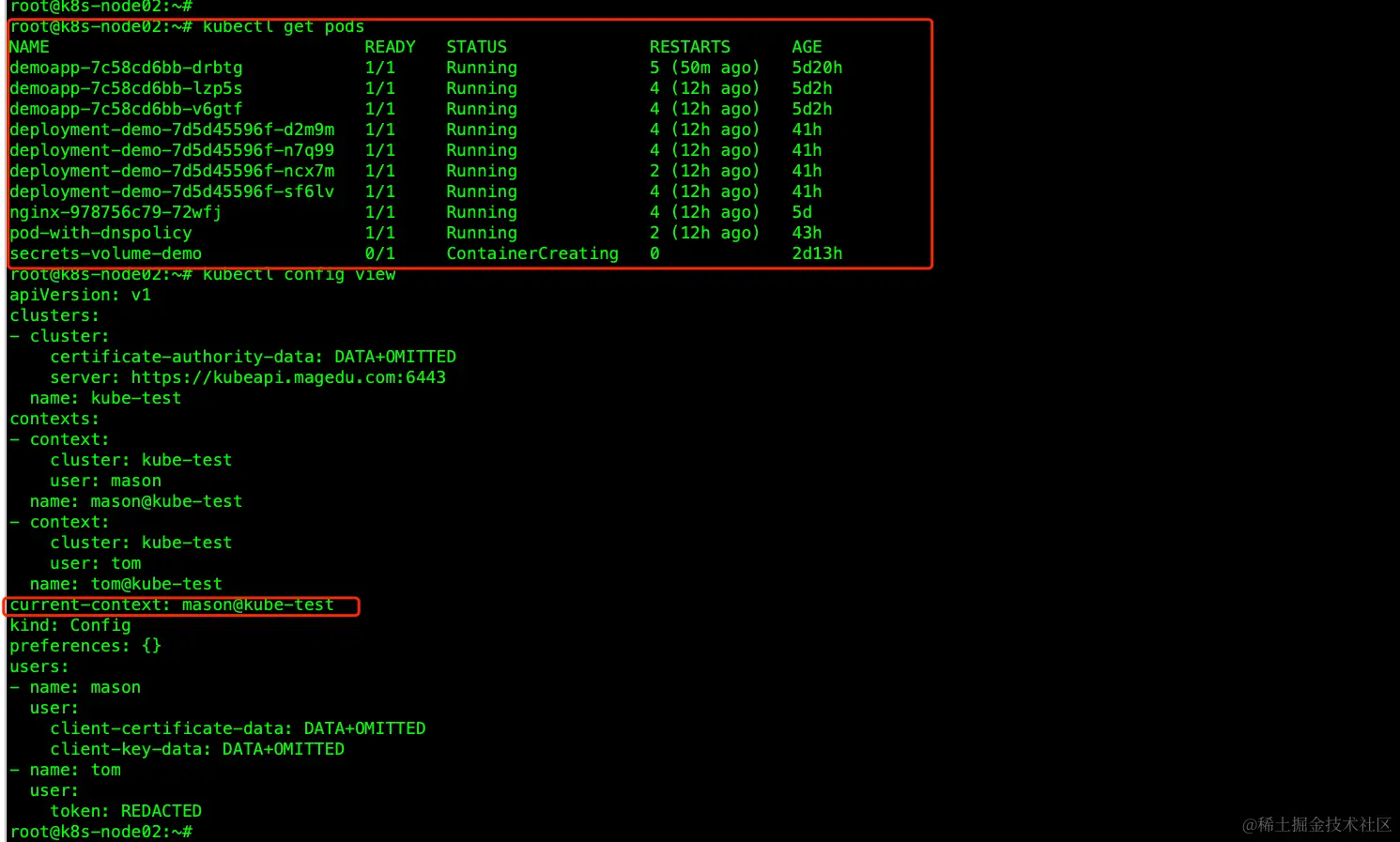Image resolution: width=1400 pixels, height=842 pixels.
Task: Click age value 43h
Action: pos(807,233)
